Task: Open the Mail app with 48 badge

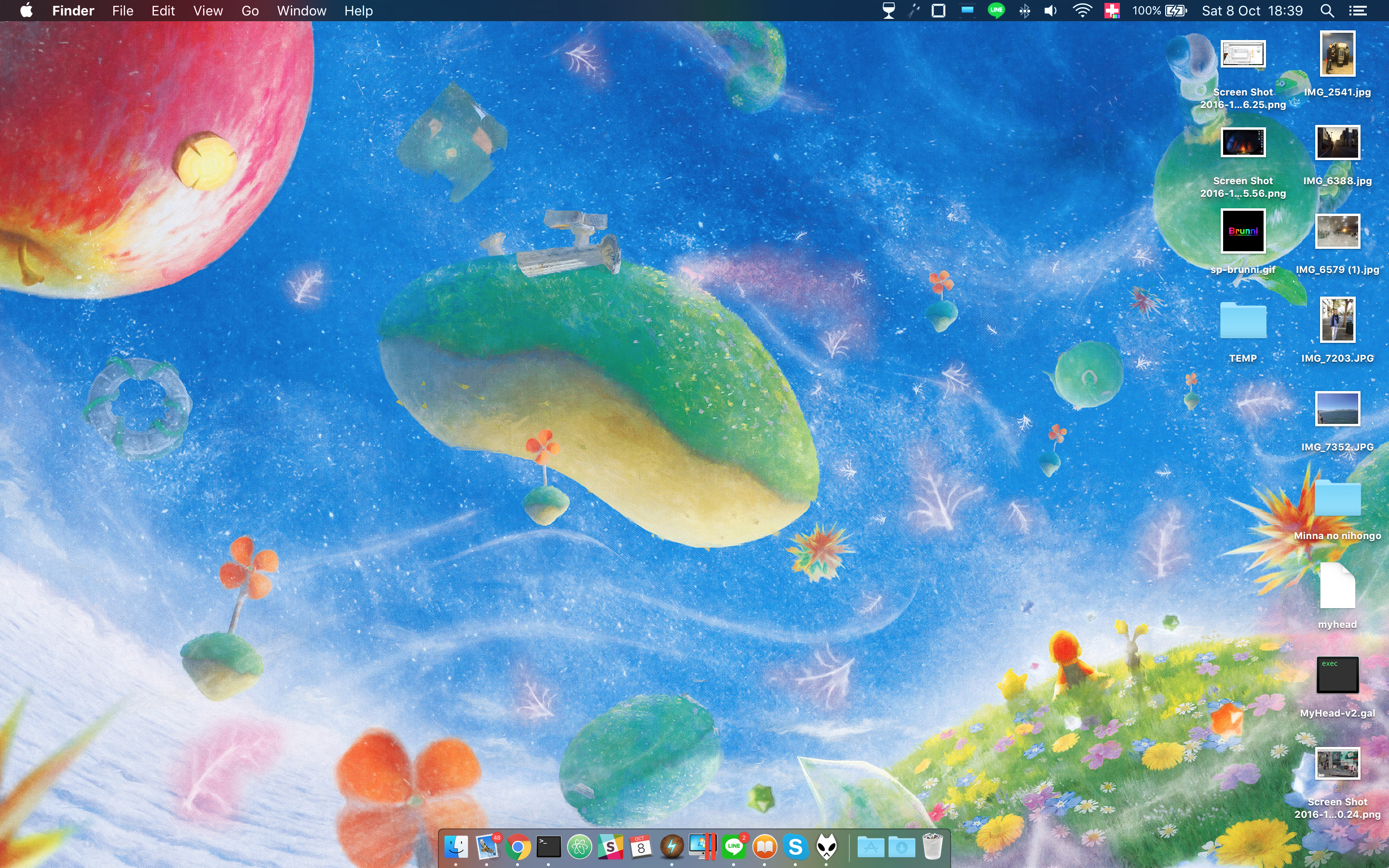Action: tap(487, 847)
